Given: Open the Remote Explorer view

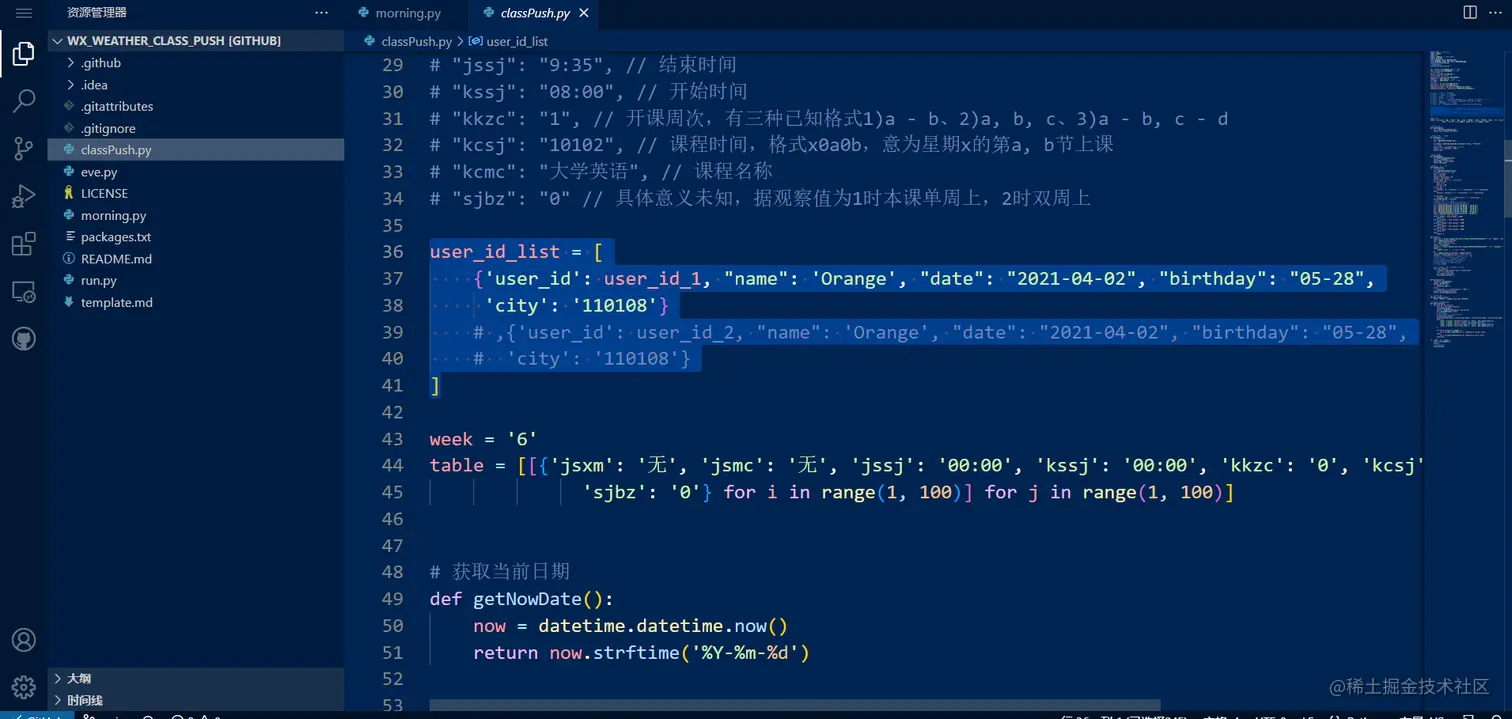Looking at the screenshot, I should 24,292.
